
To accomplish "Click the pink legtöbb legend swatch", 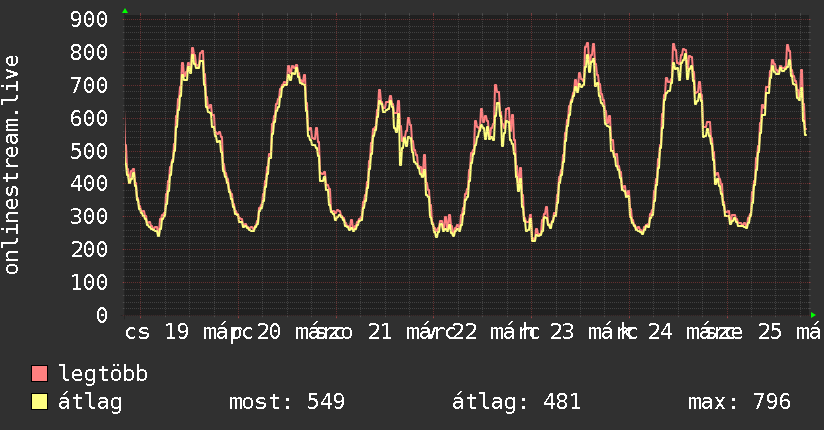I will [x=39, y=373].
